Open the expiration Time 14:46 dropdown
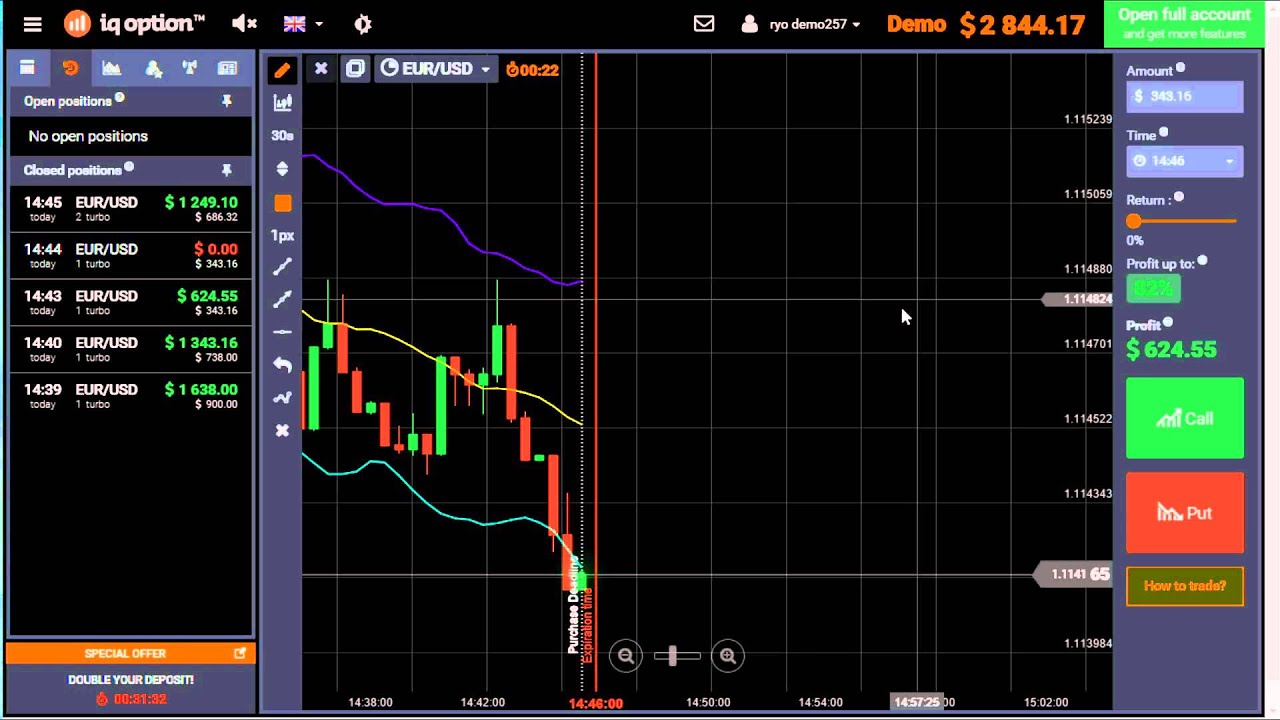The height and width of the screenshot is (720, 1280). (x=1185, y=160)
